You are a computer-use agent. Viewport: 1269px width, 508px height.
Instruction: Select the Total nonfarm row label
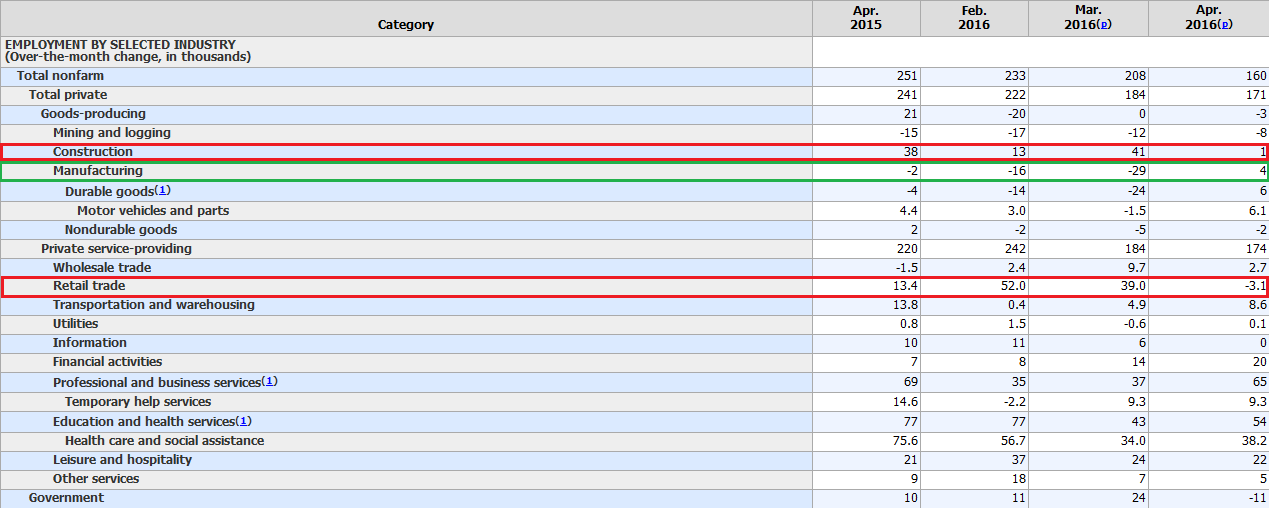coord(60,76)
